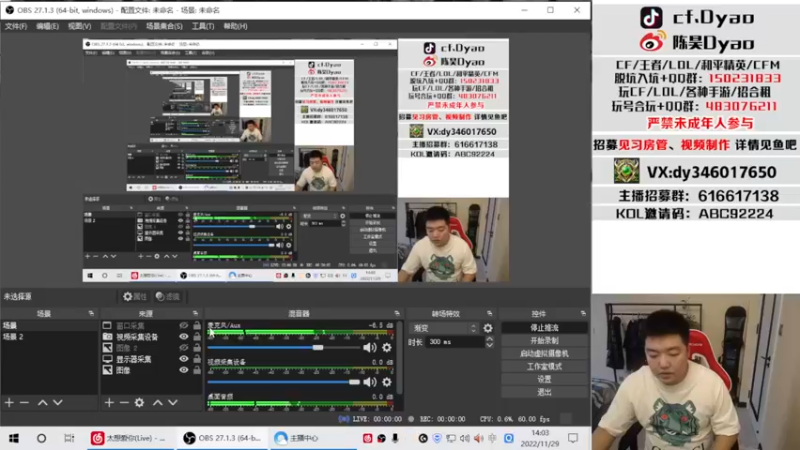Screen dimensions: 800x450
Task: Click the 工作室模式 button
Action: [x=544, y=366]
